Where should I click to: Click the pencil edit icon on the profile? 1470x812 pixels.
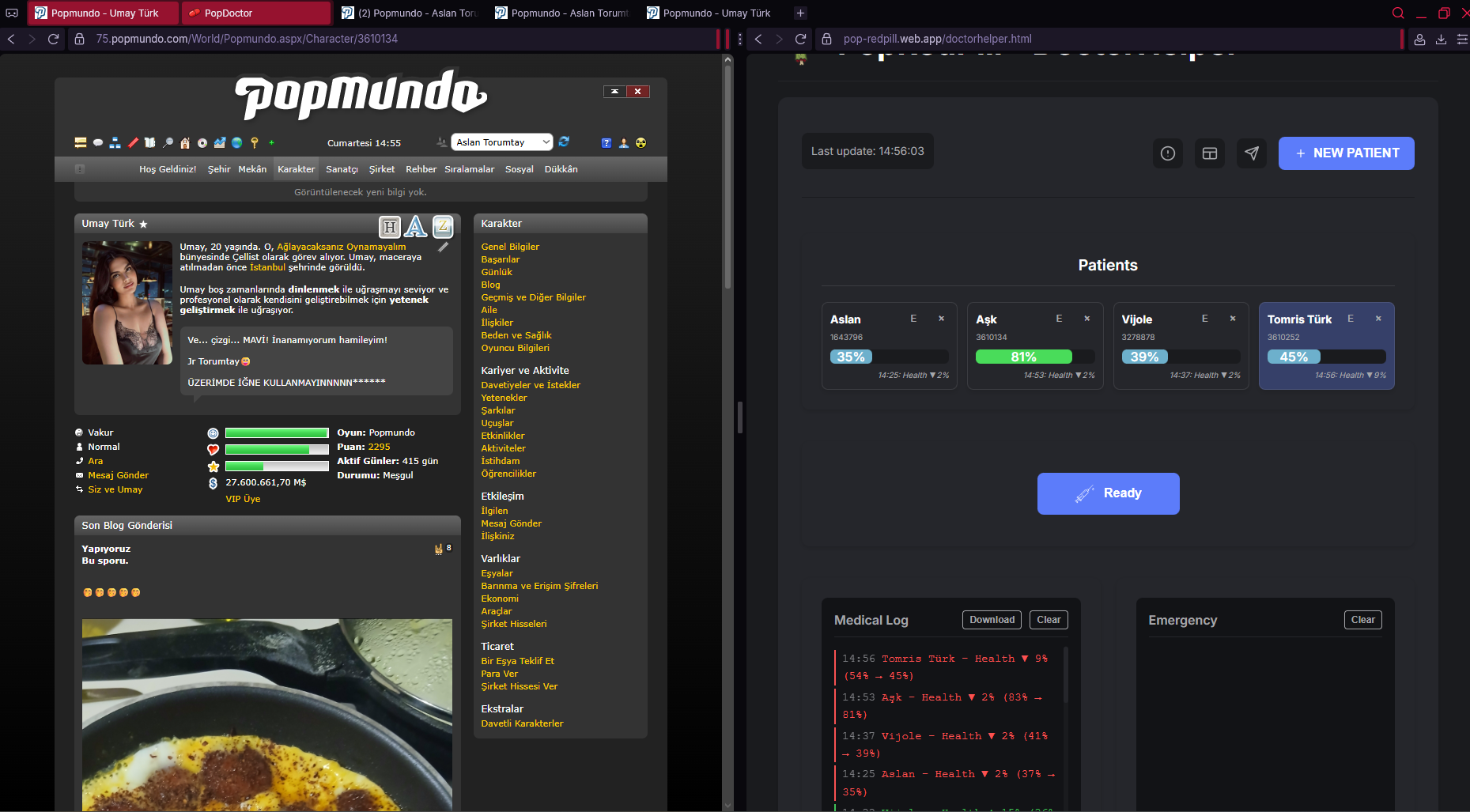tap(444, 247)
